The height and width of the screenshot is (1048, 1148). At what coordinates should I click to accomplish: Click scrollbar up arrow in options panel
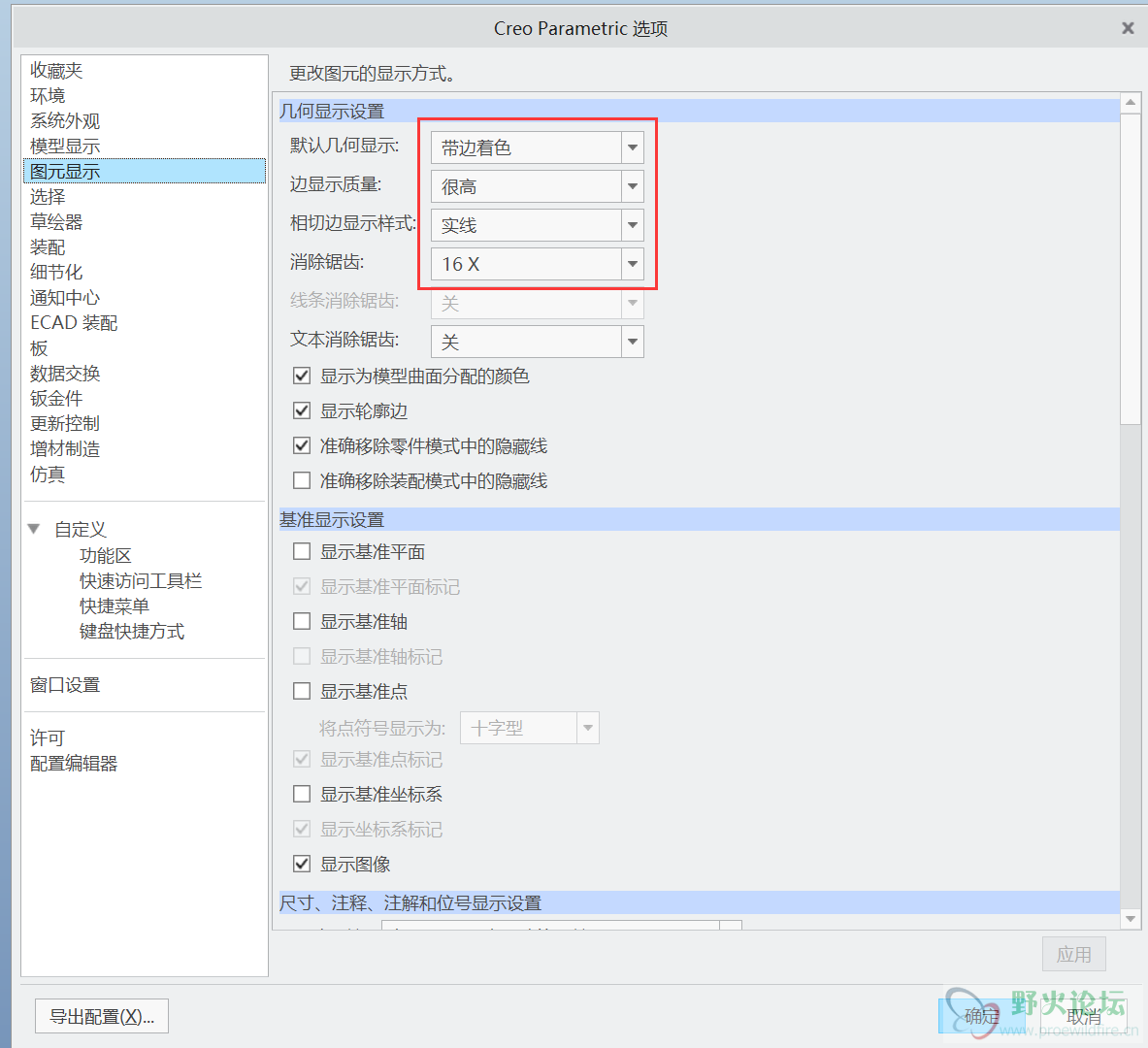pos(1131,103)
